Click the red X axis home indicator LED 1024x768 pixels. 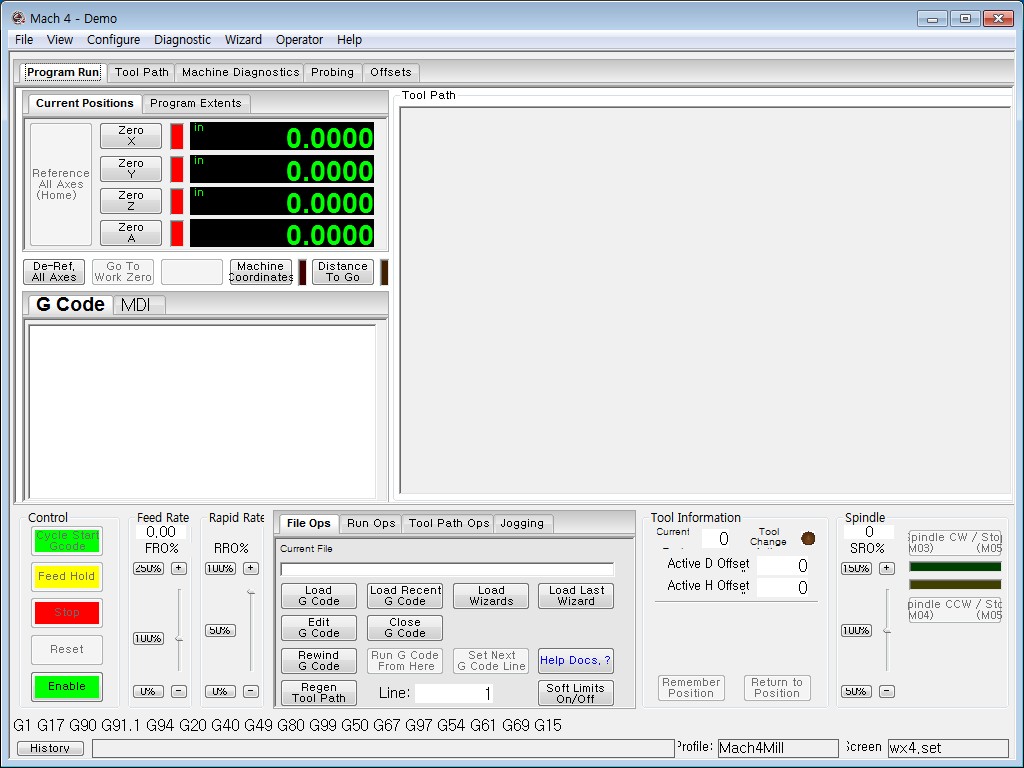click(x=176, y=136)
